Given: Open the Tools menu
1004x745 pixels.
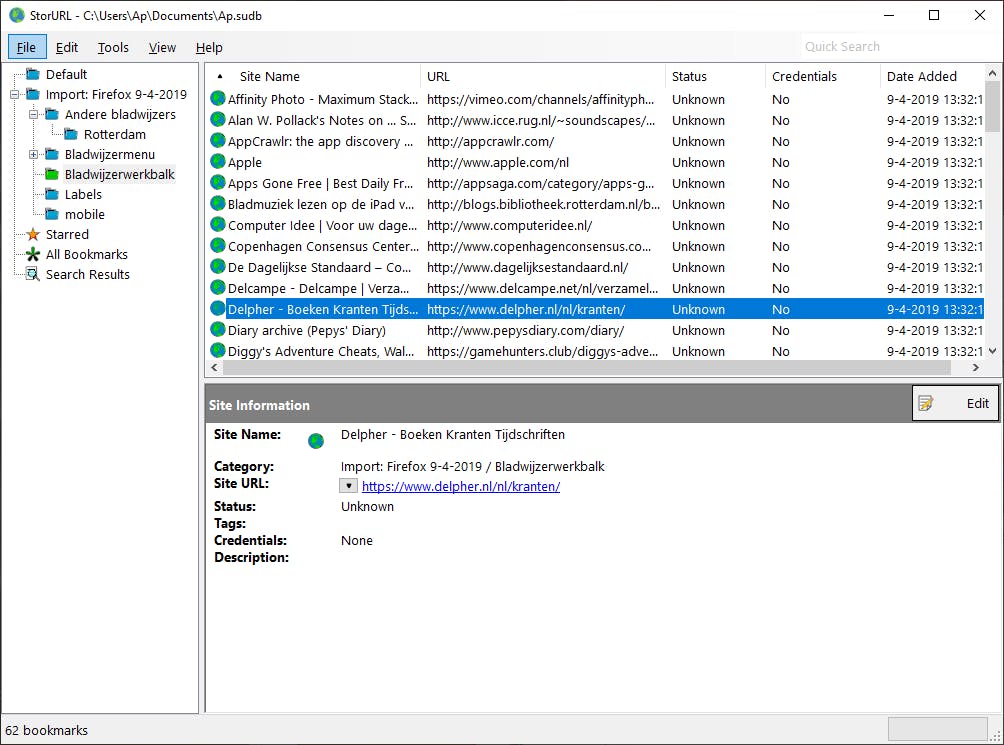Looking at the screenshot, I should 113,47.
